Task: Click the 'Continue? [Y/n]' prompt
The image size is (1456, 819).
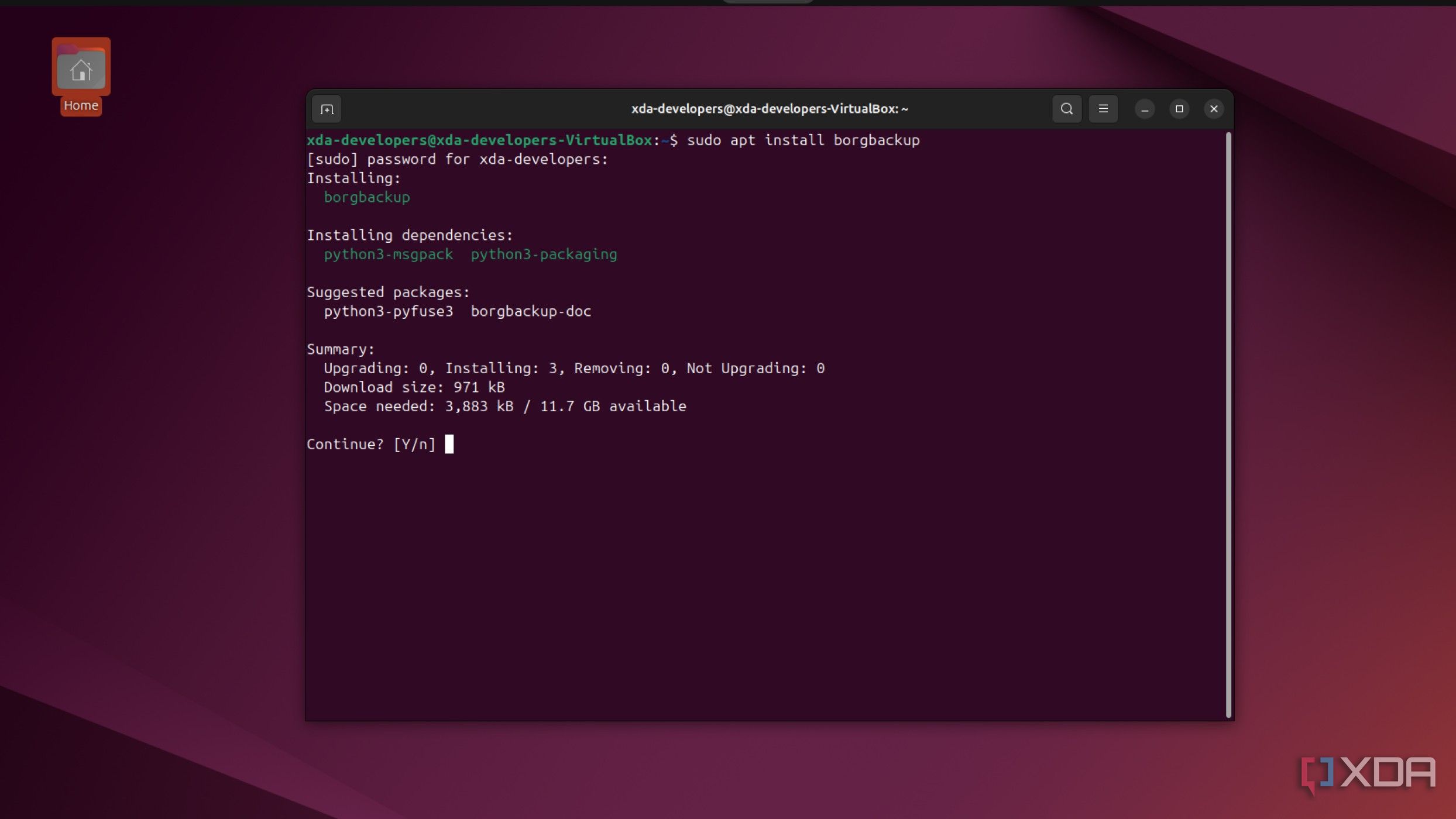Action: pyautogui.click(x=371, y=445)
